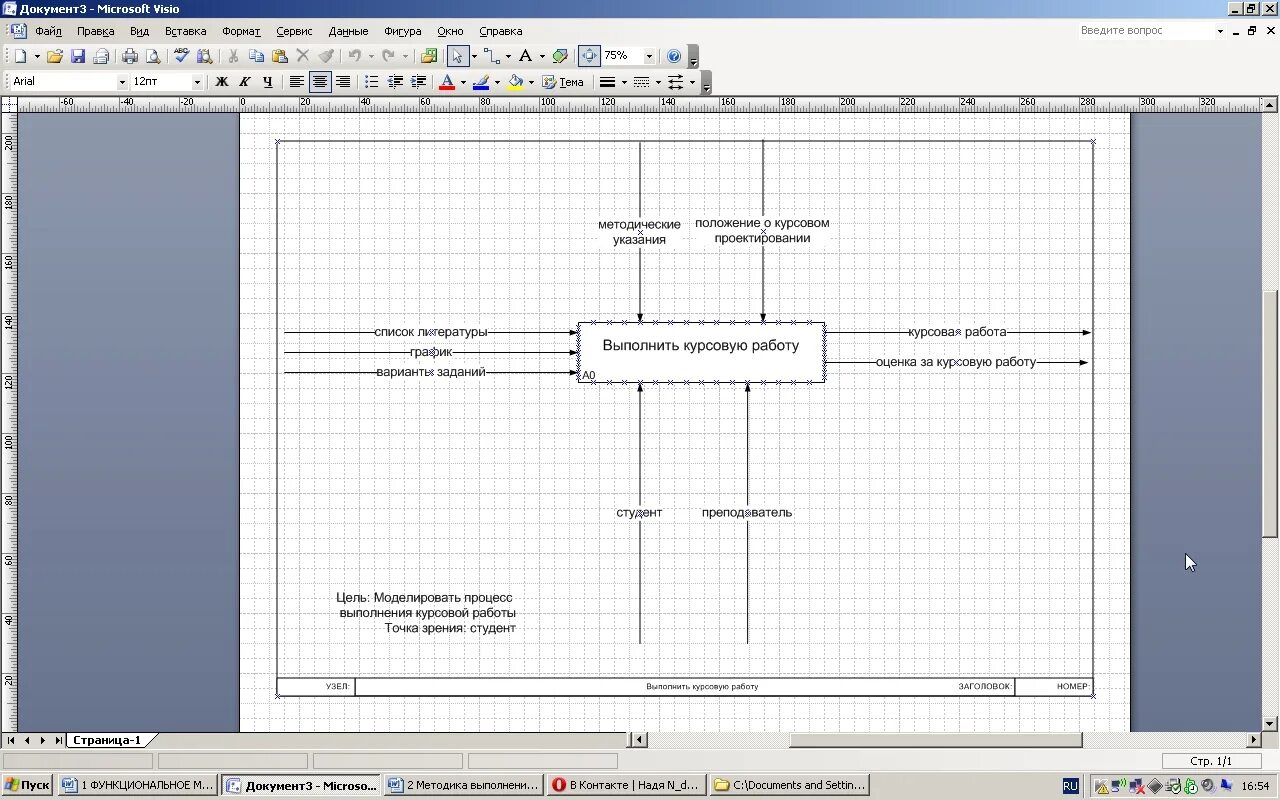The height and width of the screenshot is (800, 1280).
Task: Open the Вид menu
Action: tap(139, 31)
